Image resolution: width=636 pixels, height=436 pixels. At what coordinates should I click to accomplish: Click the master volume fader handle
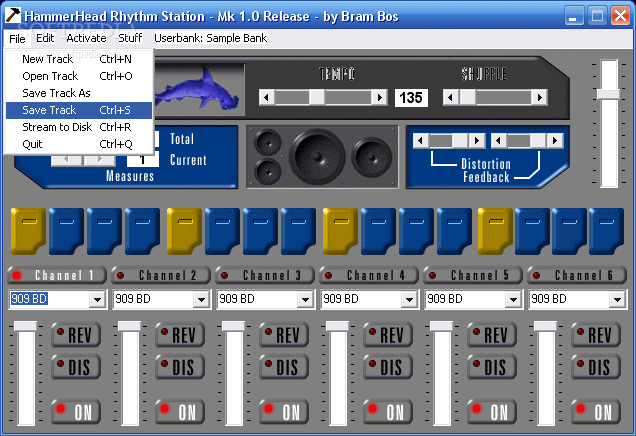click(608, 94)
